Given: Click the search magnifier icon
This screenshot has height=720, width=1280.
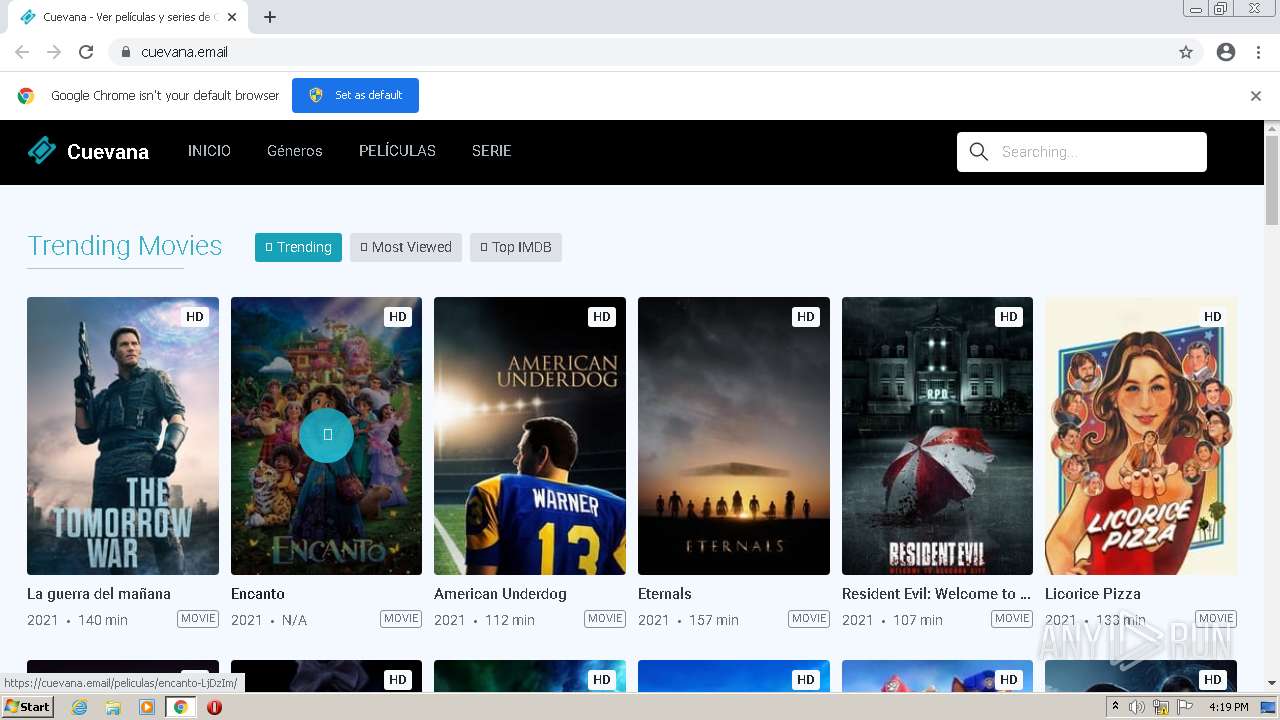Looking at the screenshot, I should (979, 152).
